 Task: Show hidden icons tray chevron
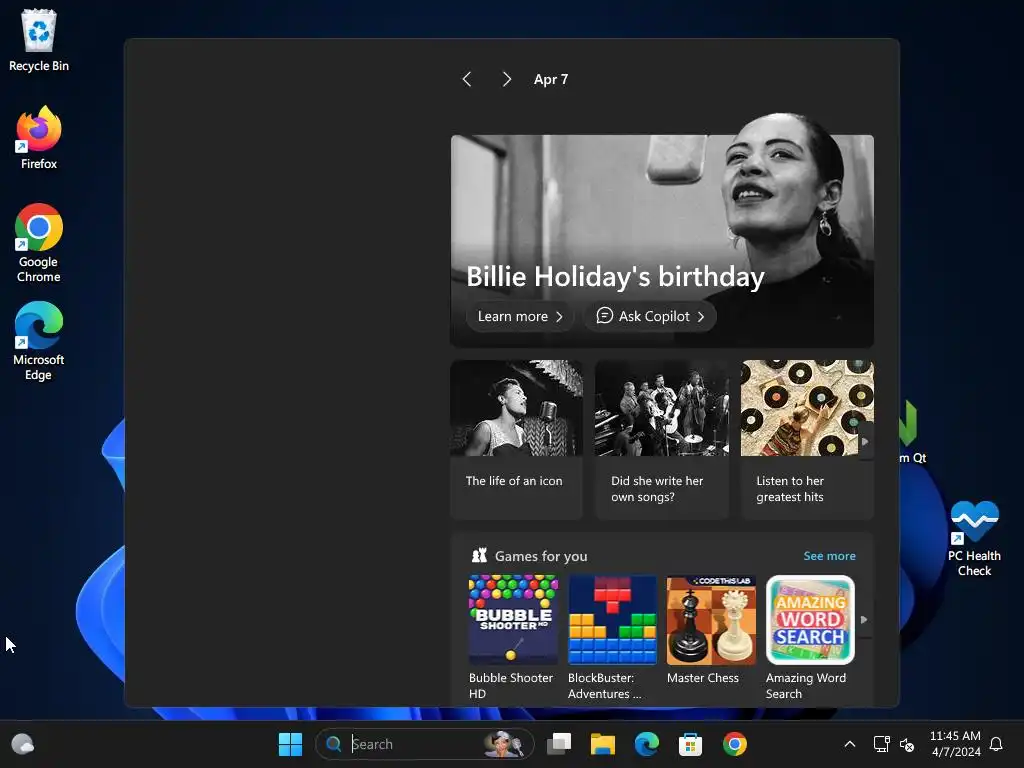tap(850, 744)
